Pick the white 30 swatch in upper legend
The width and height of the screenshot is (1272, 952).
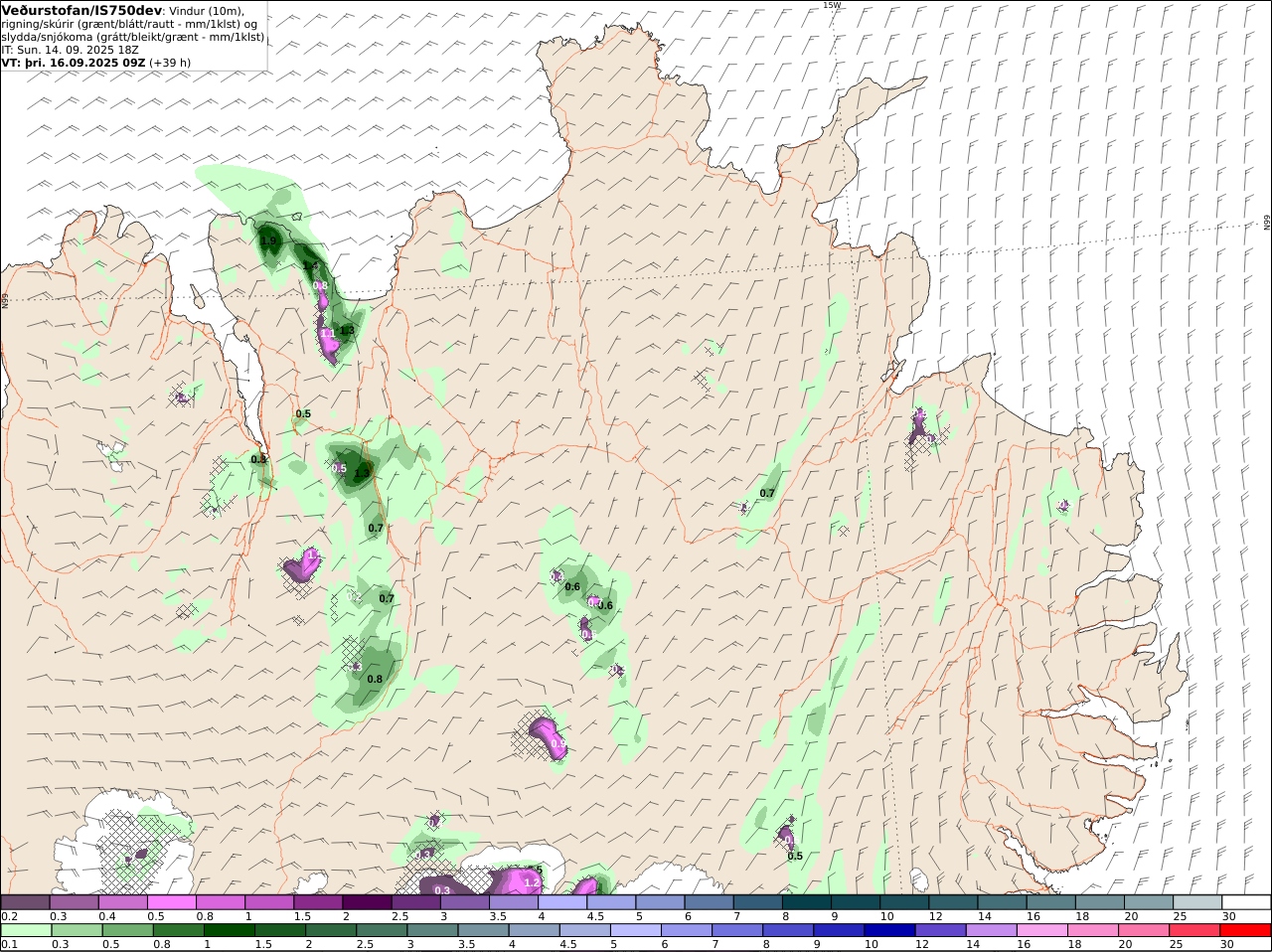pyautogui.click(x=1247, y=902)
